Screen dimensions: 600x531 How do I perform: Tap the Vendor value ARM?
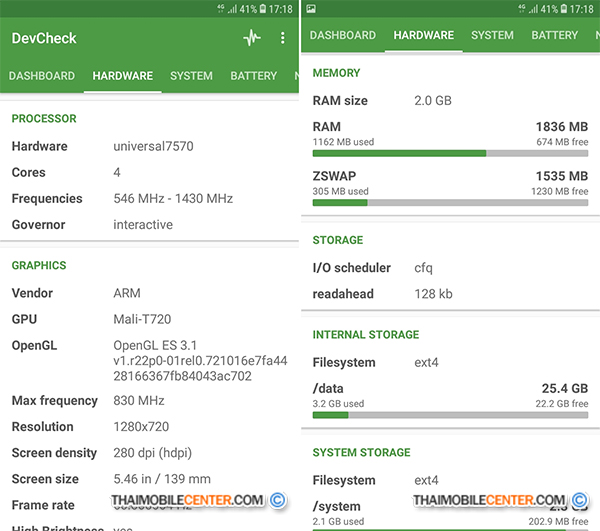point(127,293)
